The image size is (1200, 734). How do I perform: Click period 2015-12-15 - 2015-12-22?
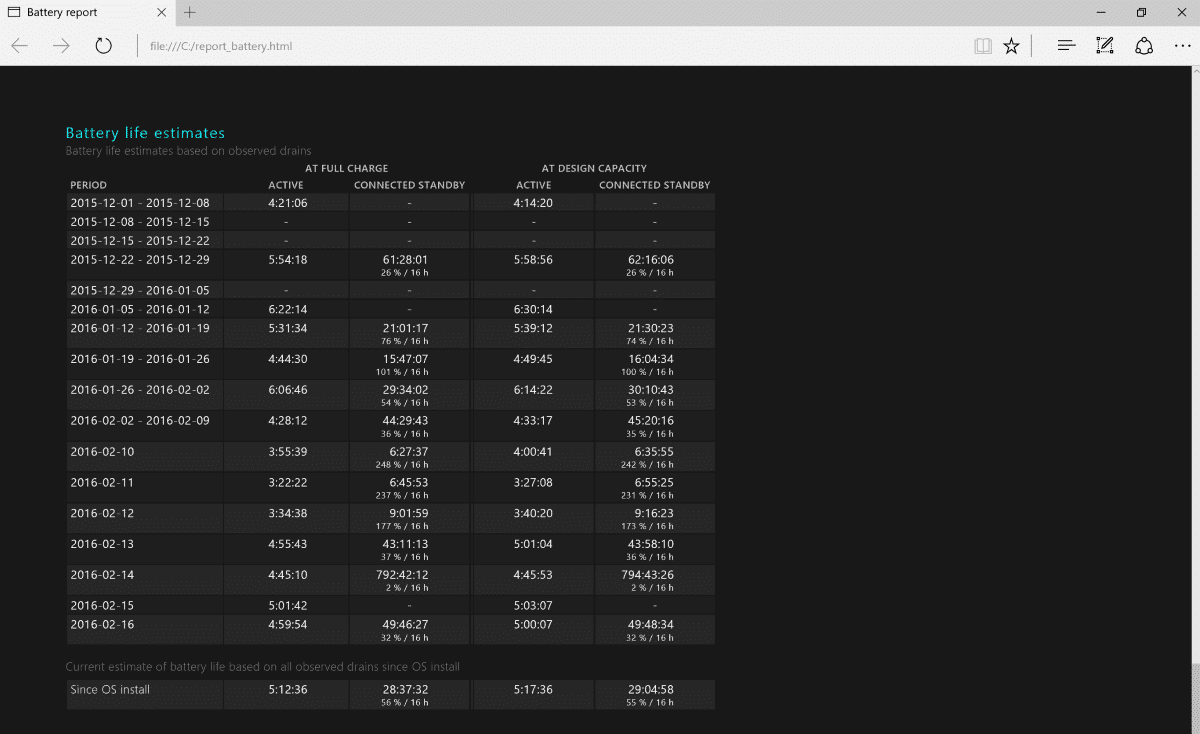[140, 241]
